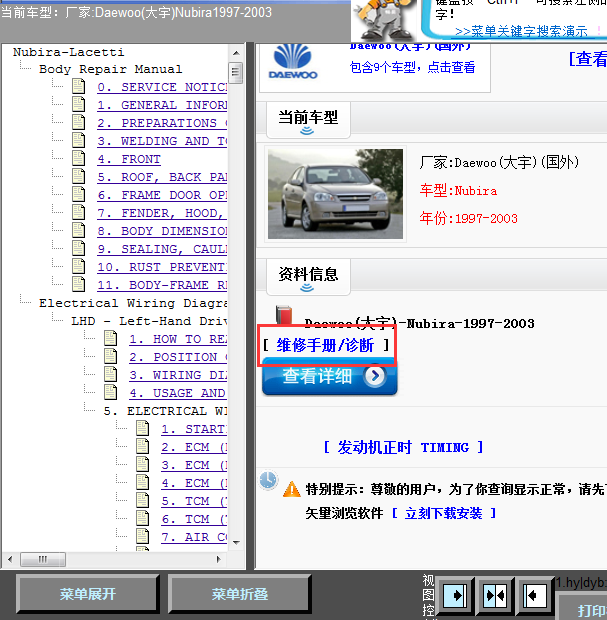The height and width of the screenshot is (620, 607).
Task: Click document icon beside '1. HOW TO RE'
Action: (110, 338)
